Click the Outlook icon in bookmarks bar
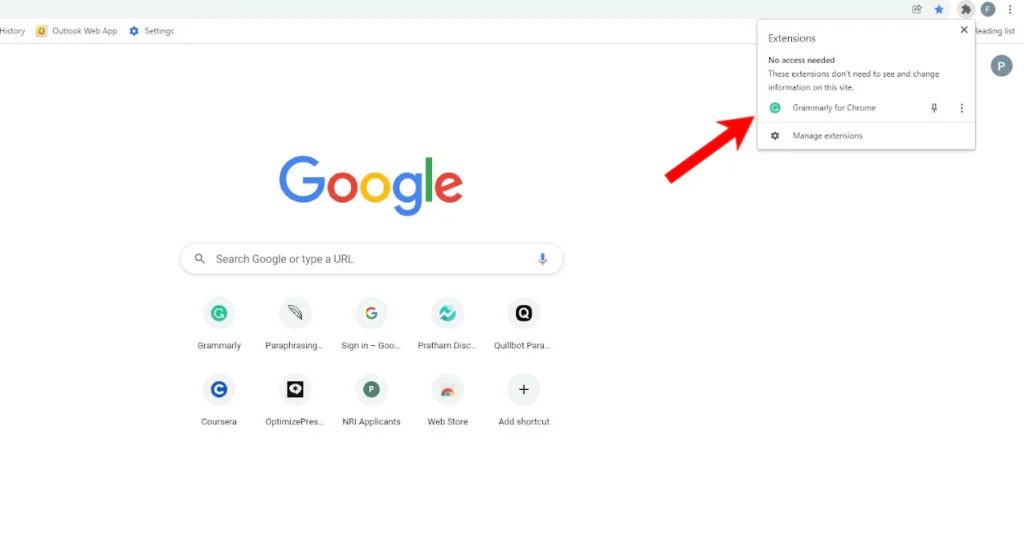Image resolution: width=1024 pixels, height=554 pixels. [41, 31]
